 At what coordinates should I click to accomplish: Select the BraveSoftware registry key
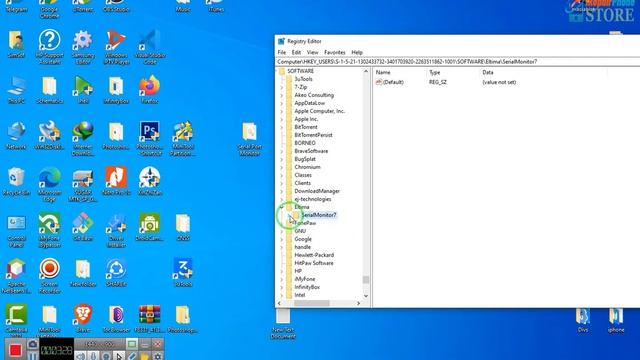(311, 151)
